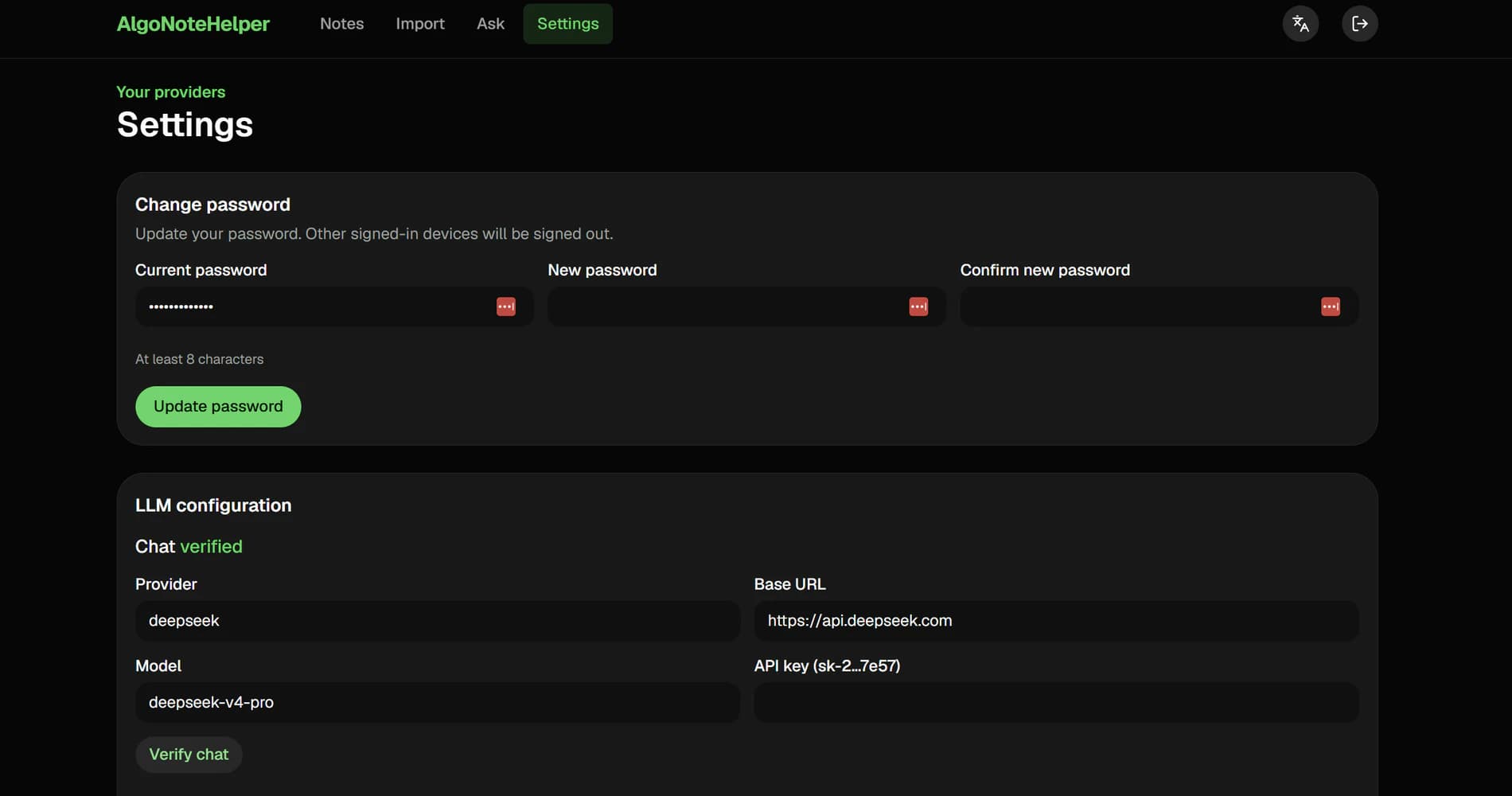
Task: Click the 'LLM configuration' heading
Action: 213,505
